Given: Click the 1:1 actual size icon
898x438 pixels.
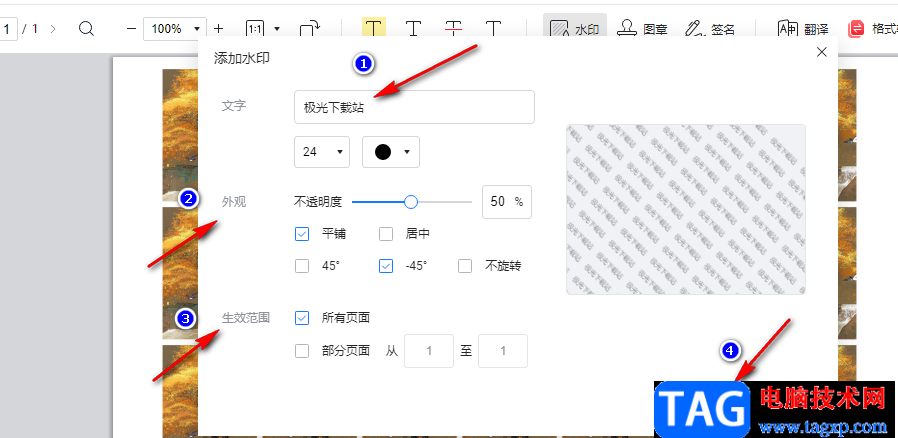Looking at the screenshot, I should pos(255,29).
